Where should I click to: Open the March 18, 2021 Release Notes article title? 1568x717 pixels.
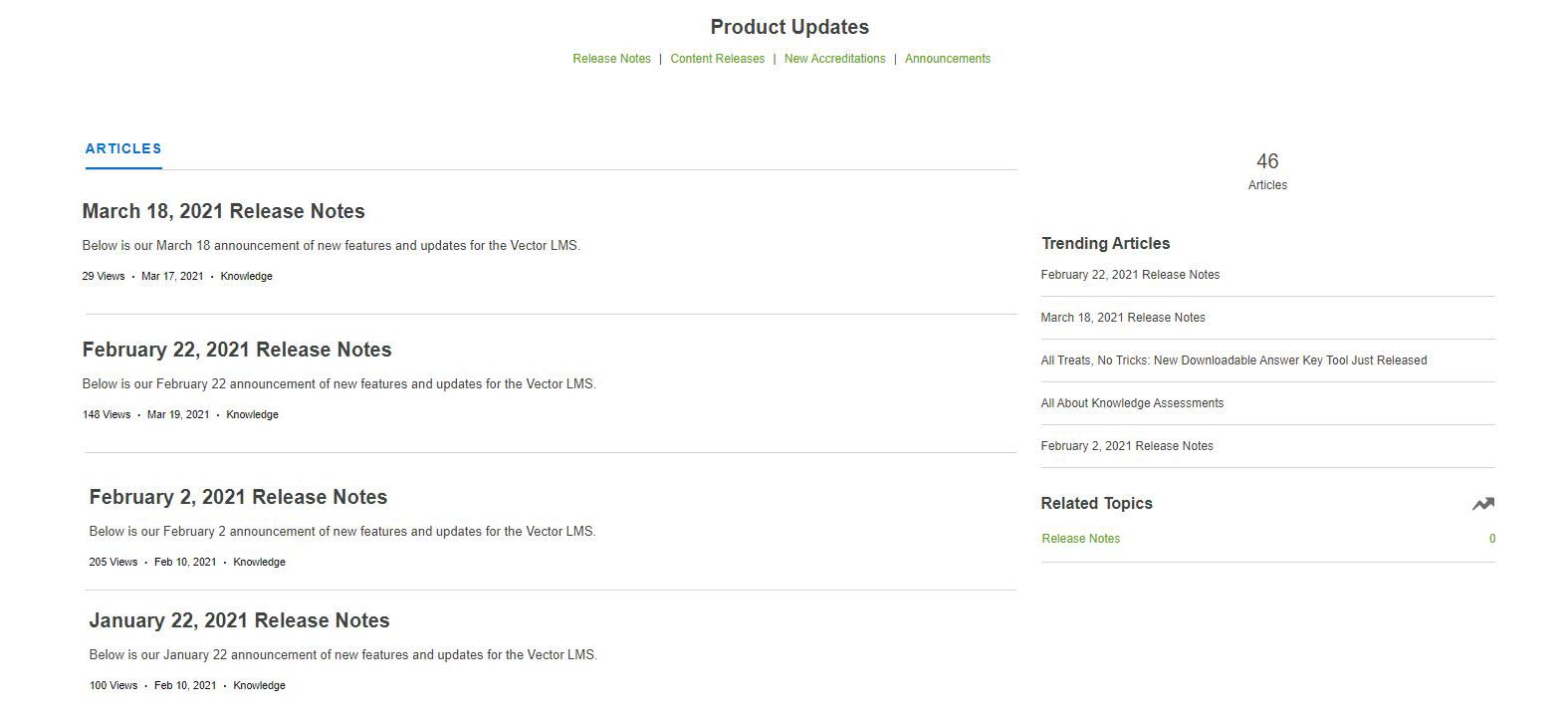tap(223, 211)
